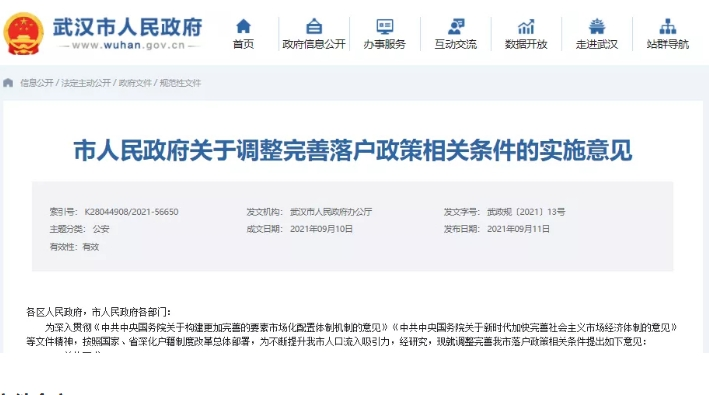Click the sitemap icon for 站群导航

coord(667,26)
